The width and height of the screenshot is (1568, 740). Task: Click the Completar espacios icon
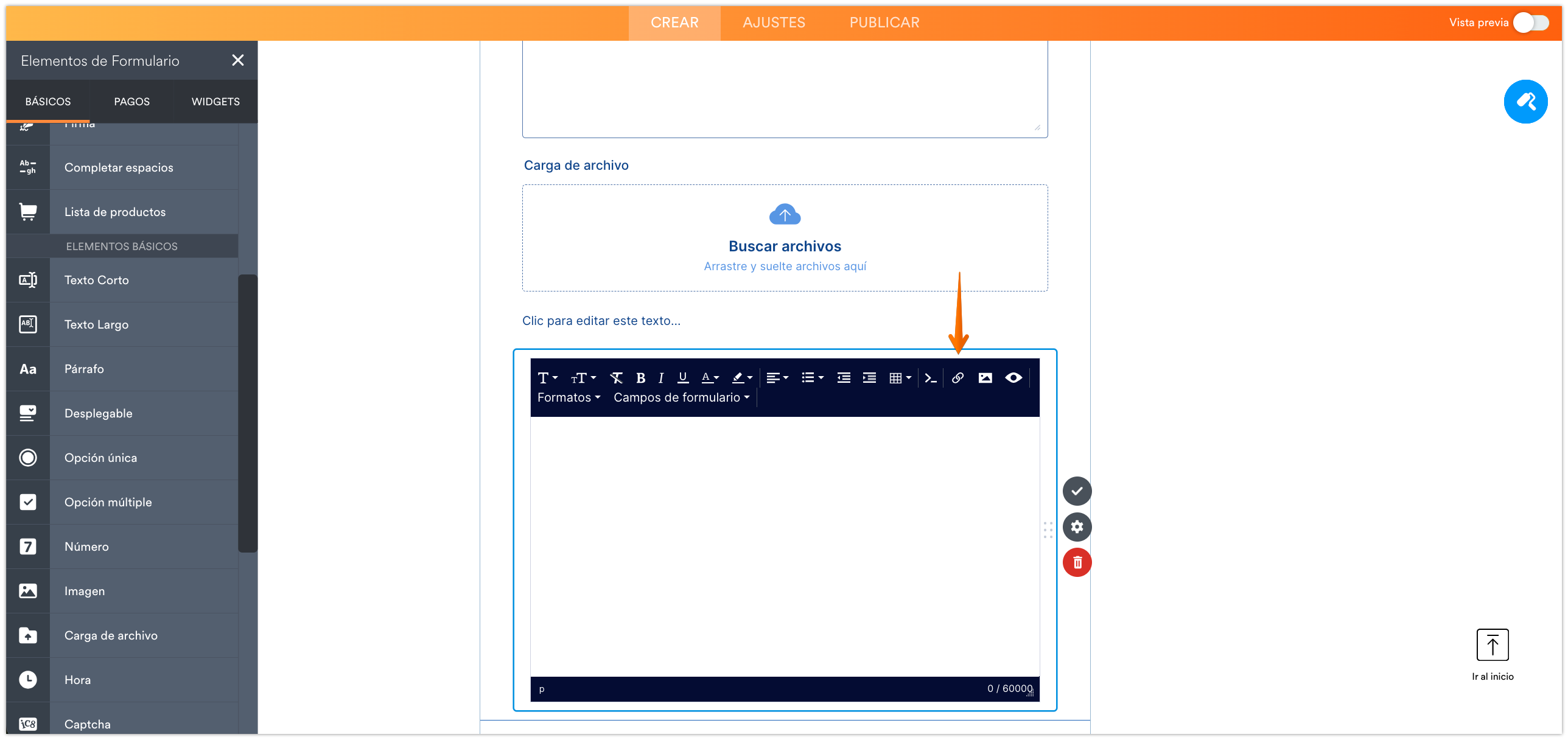[28, 167]
